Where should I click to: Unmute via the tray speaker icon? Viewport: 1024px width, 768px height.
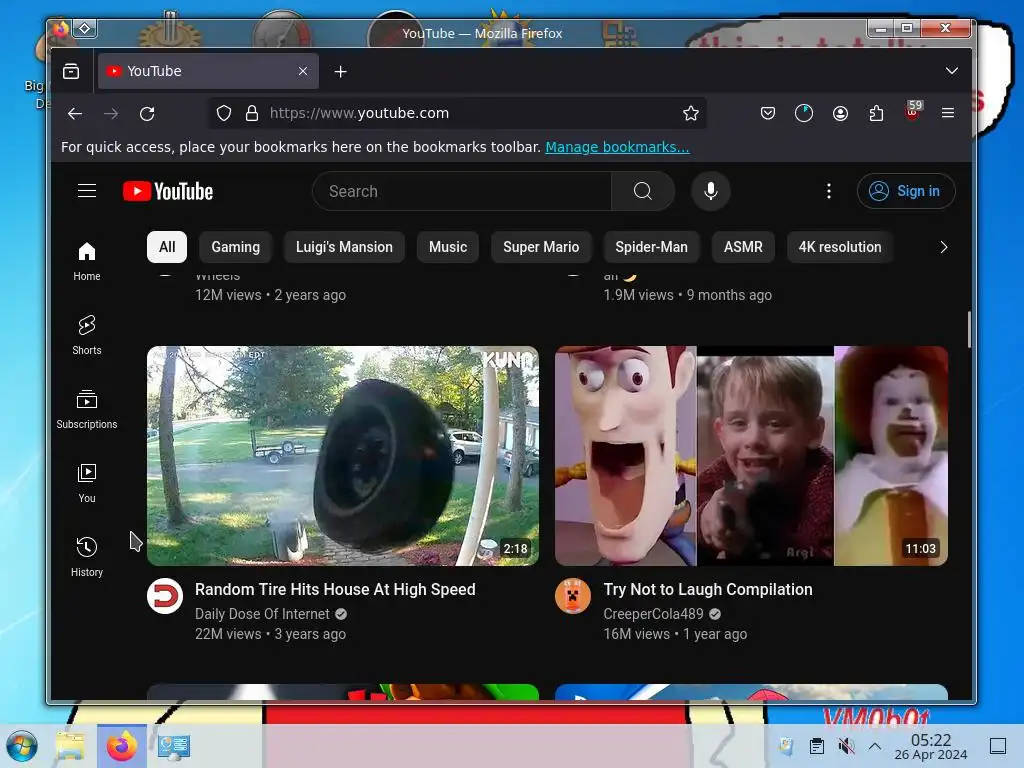(846, 746)
